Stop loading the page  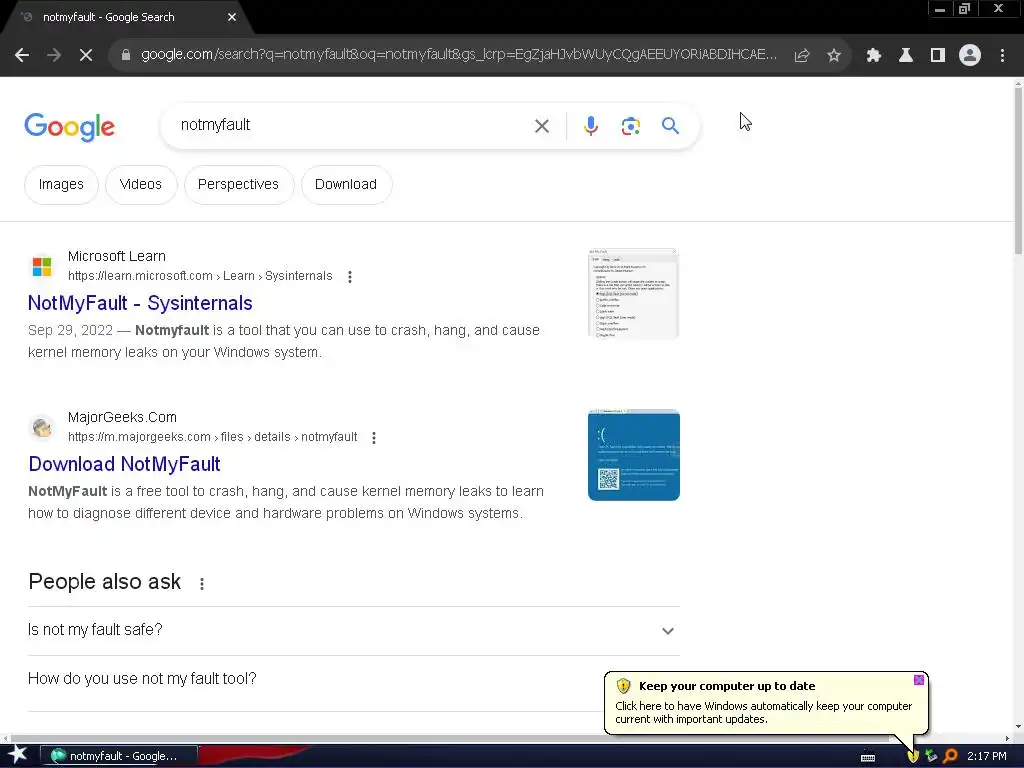[x=86, y=56]
